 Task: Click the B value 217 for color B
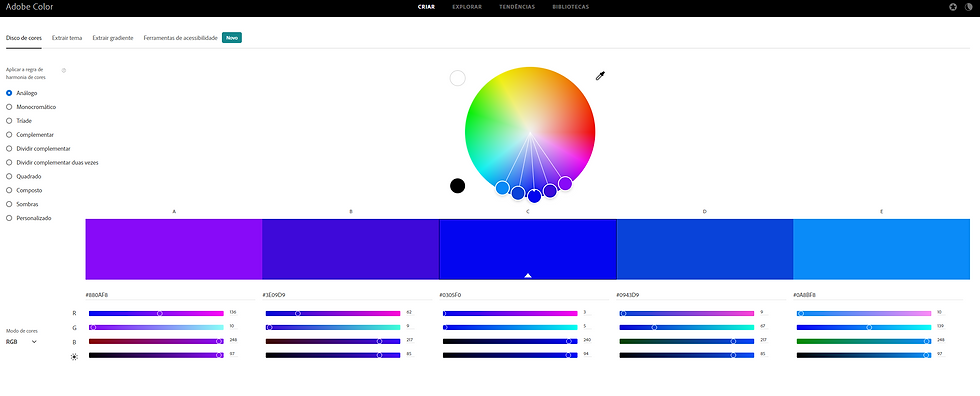coord(410,340)
